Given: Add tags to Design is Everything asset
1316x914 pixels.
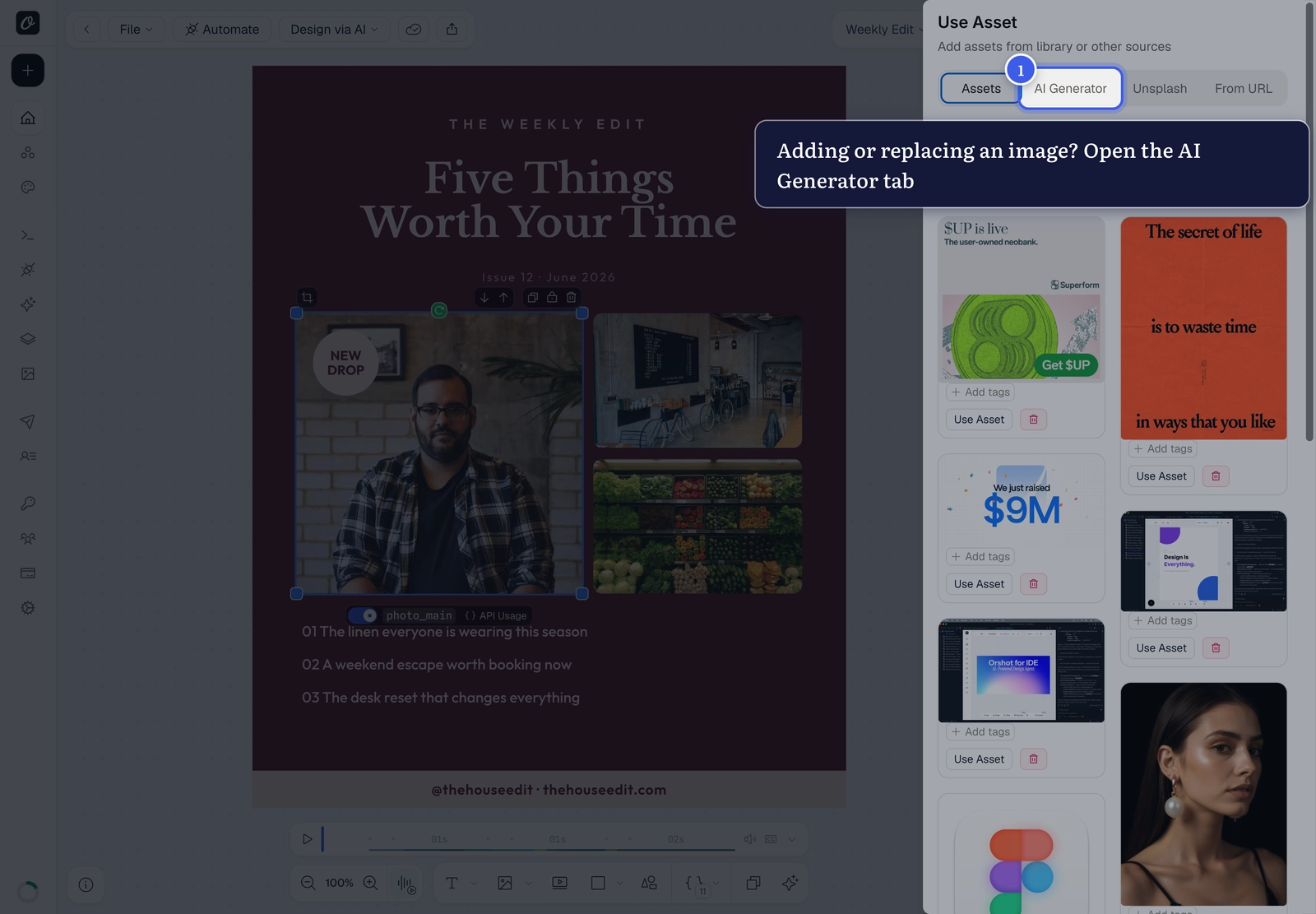Looking at the screenshot, I should (x=1163, y=621).
